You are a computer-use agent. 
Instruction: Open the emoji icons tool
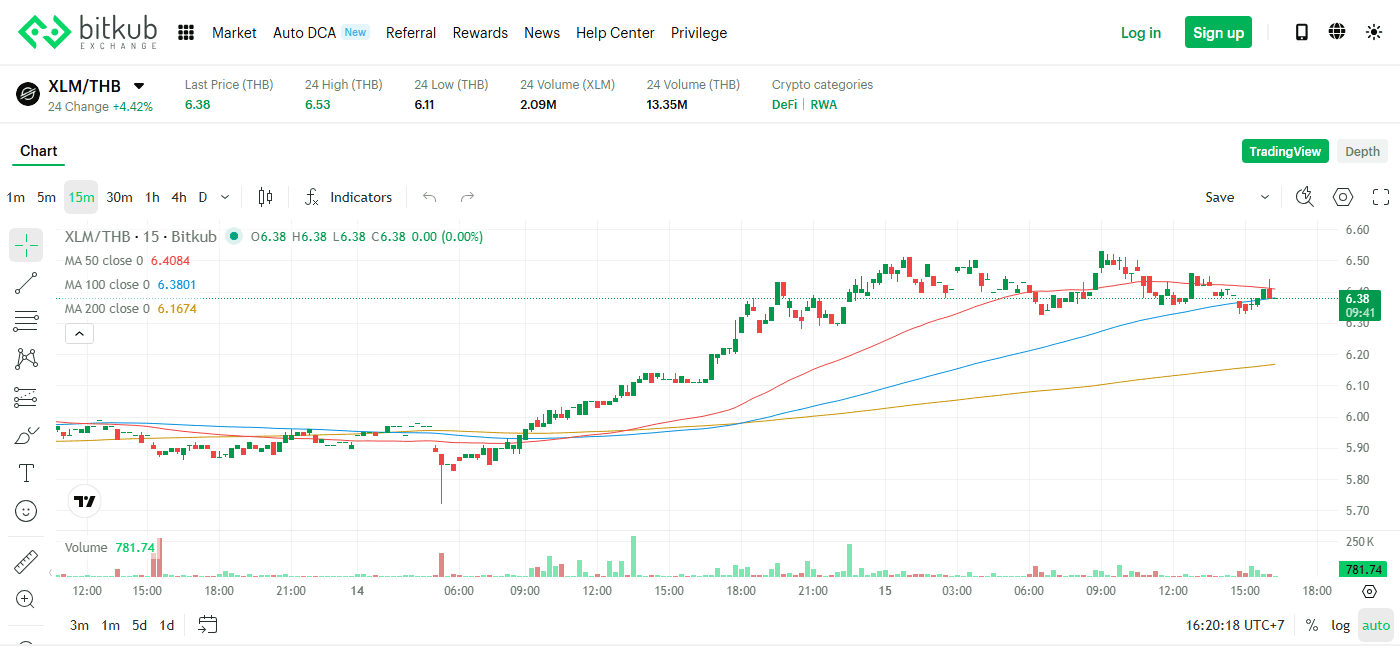(x=26, y=511)
